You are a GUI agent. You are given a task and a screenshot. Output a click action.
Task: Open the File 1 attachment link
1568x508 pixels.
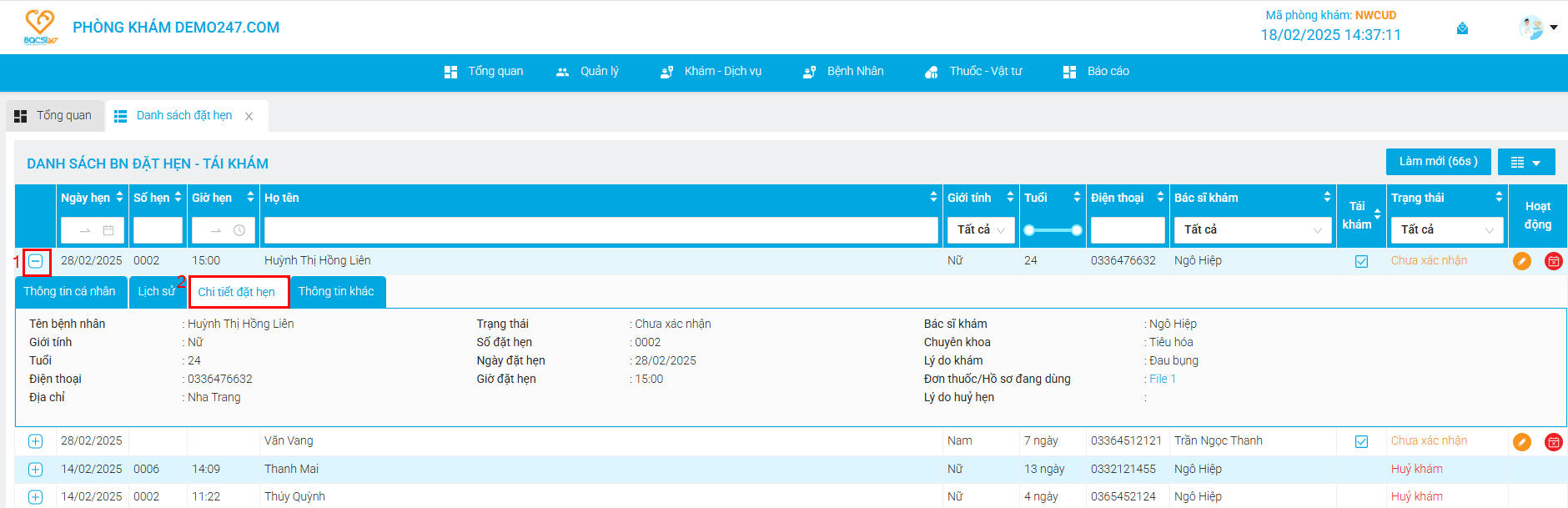(1163, 380)
